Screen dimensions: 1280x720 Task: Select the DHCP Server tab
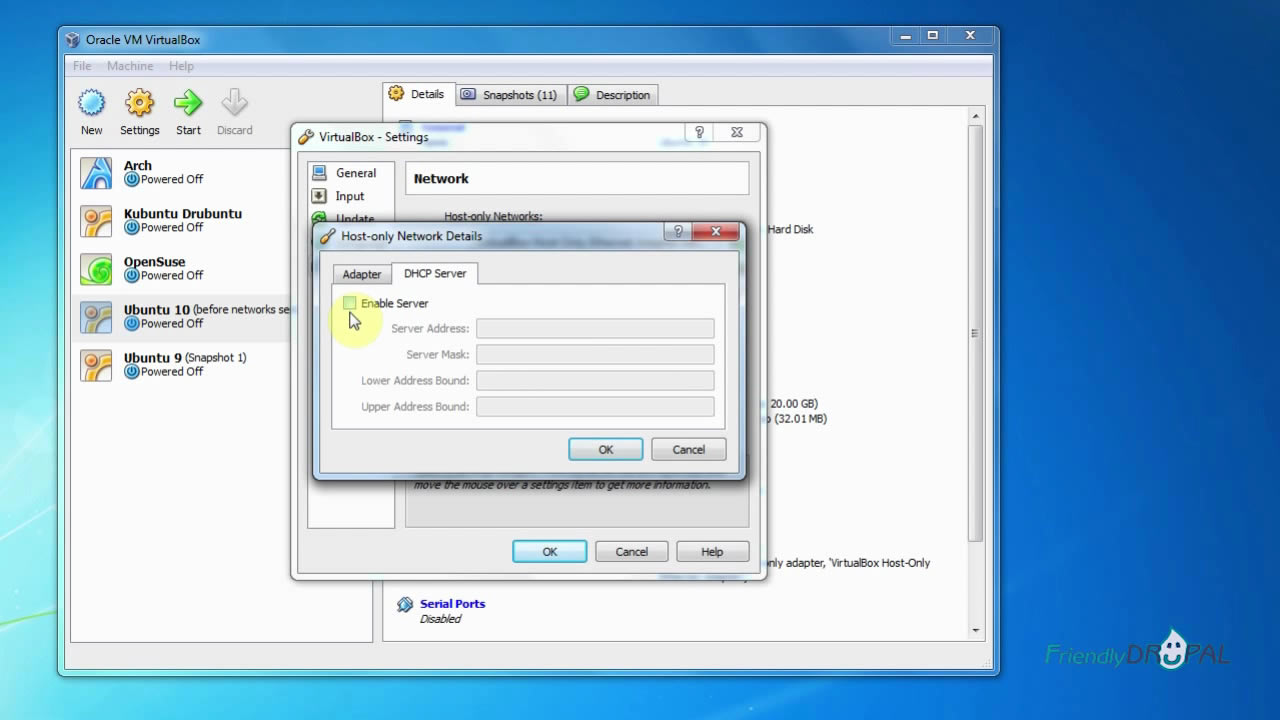pyautogui.click(x=435, y=273)
